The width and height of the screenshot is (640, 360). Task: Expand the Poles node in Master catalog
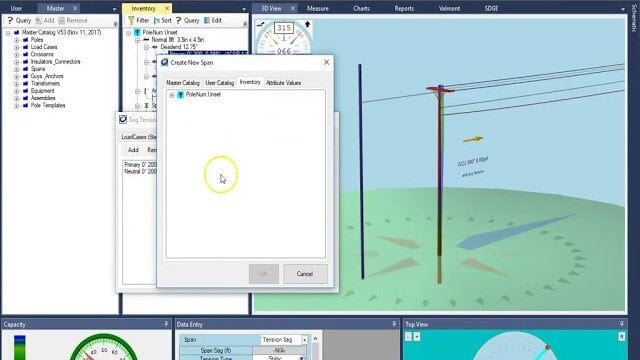(17, 40)
